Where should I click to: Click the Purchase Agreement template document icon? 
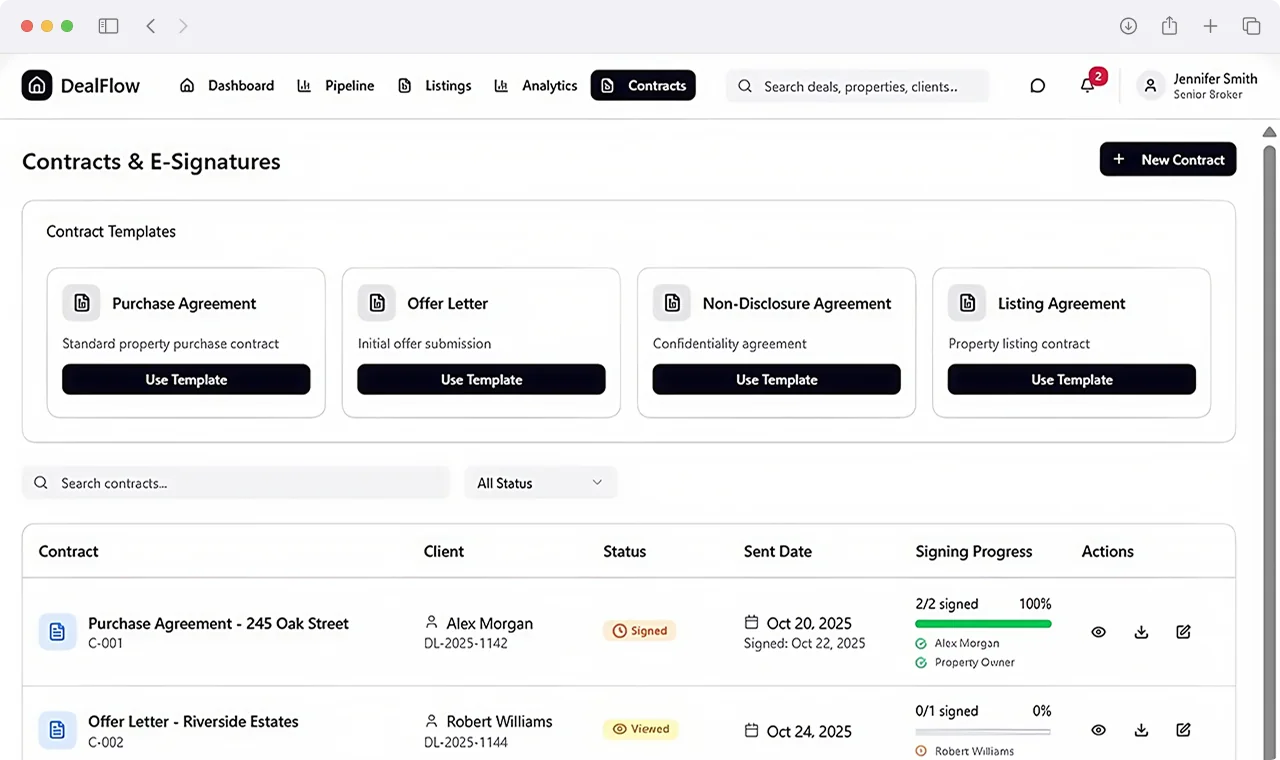(81, 303)
